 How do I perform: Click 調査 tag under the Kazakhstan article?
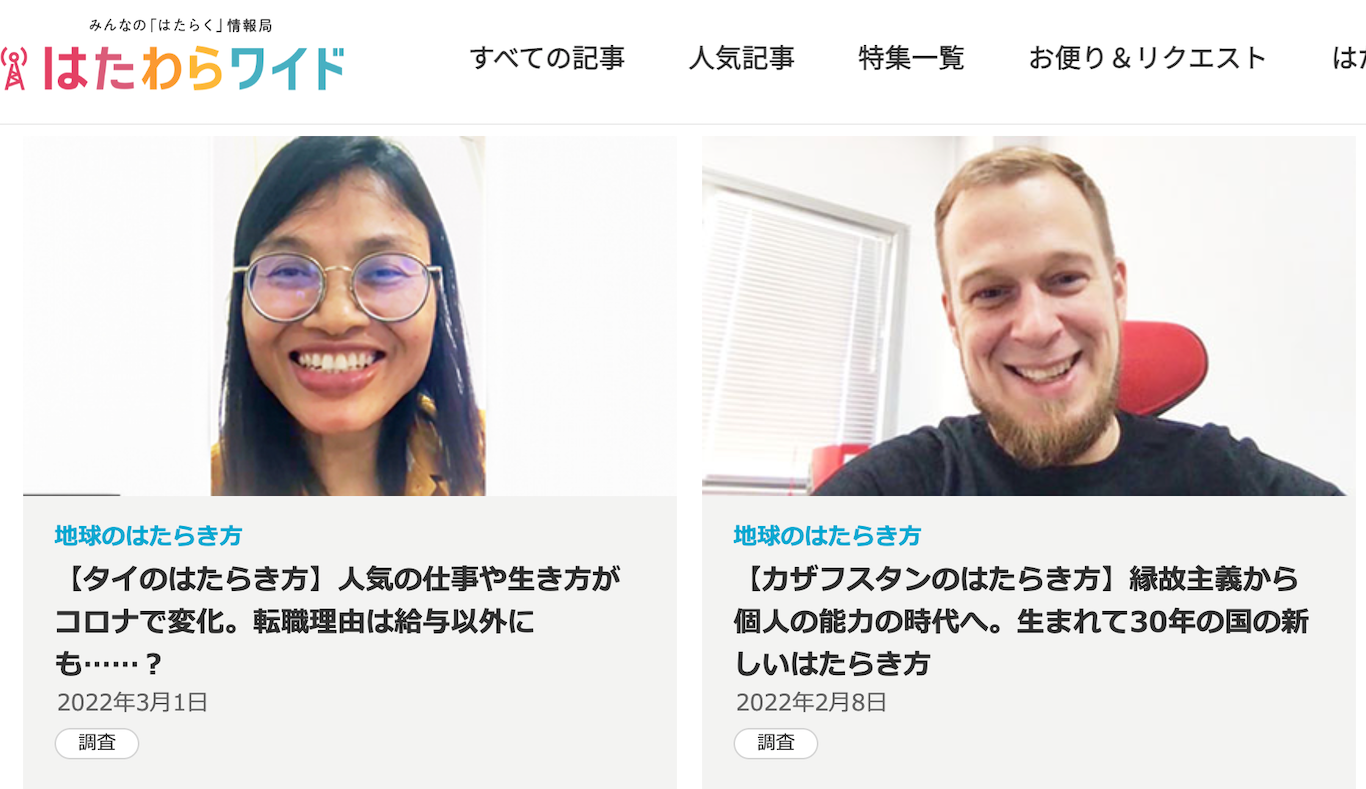pyautogui.click(x=776, y=743)
